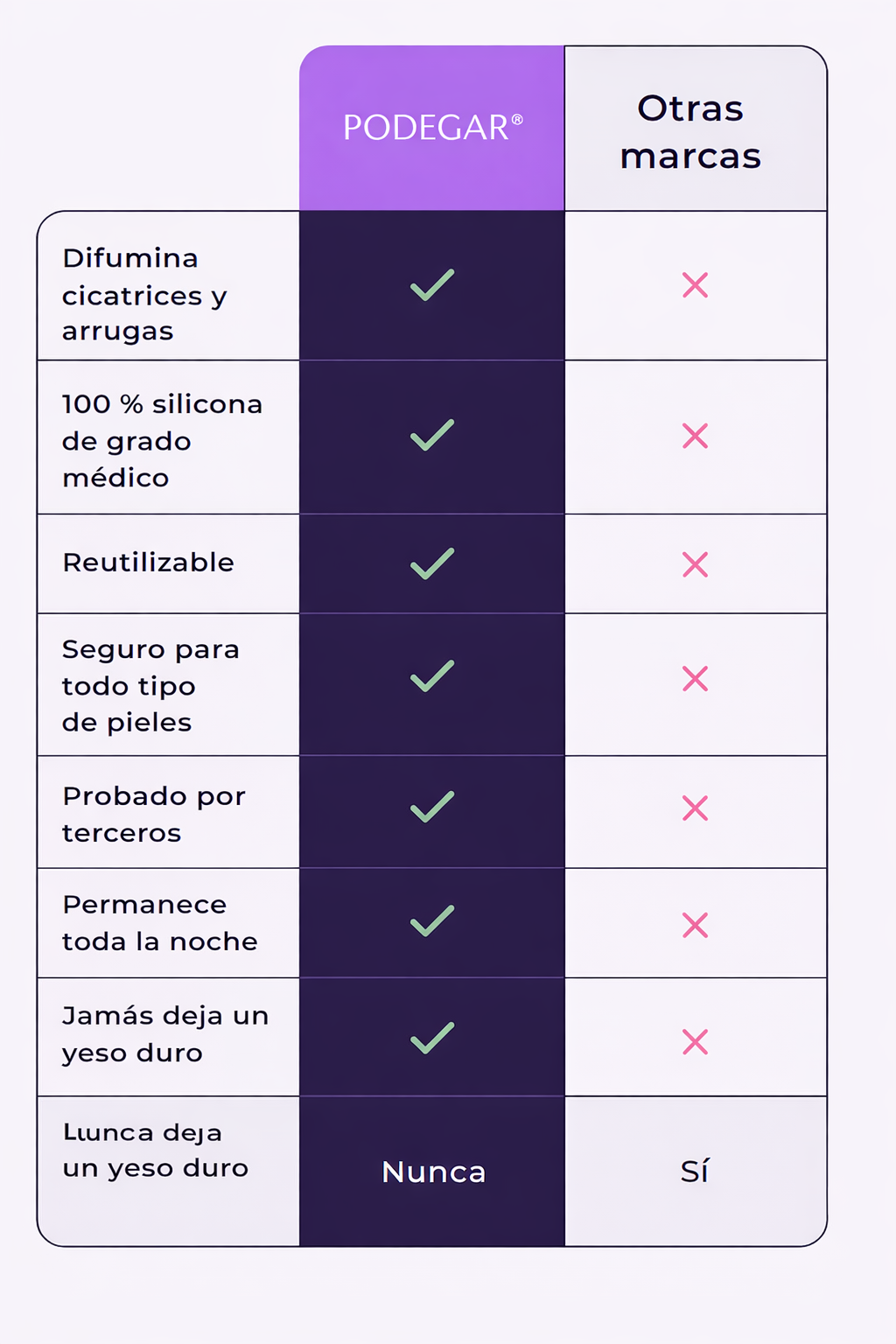Select the Otras marcas column header
The width and height of the screenshot is (896, 1344).
coord(690,132)
